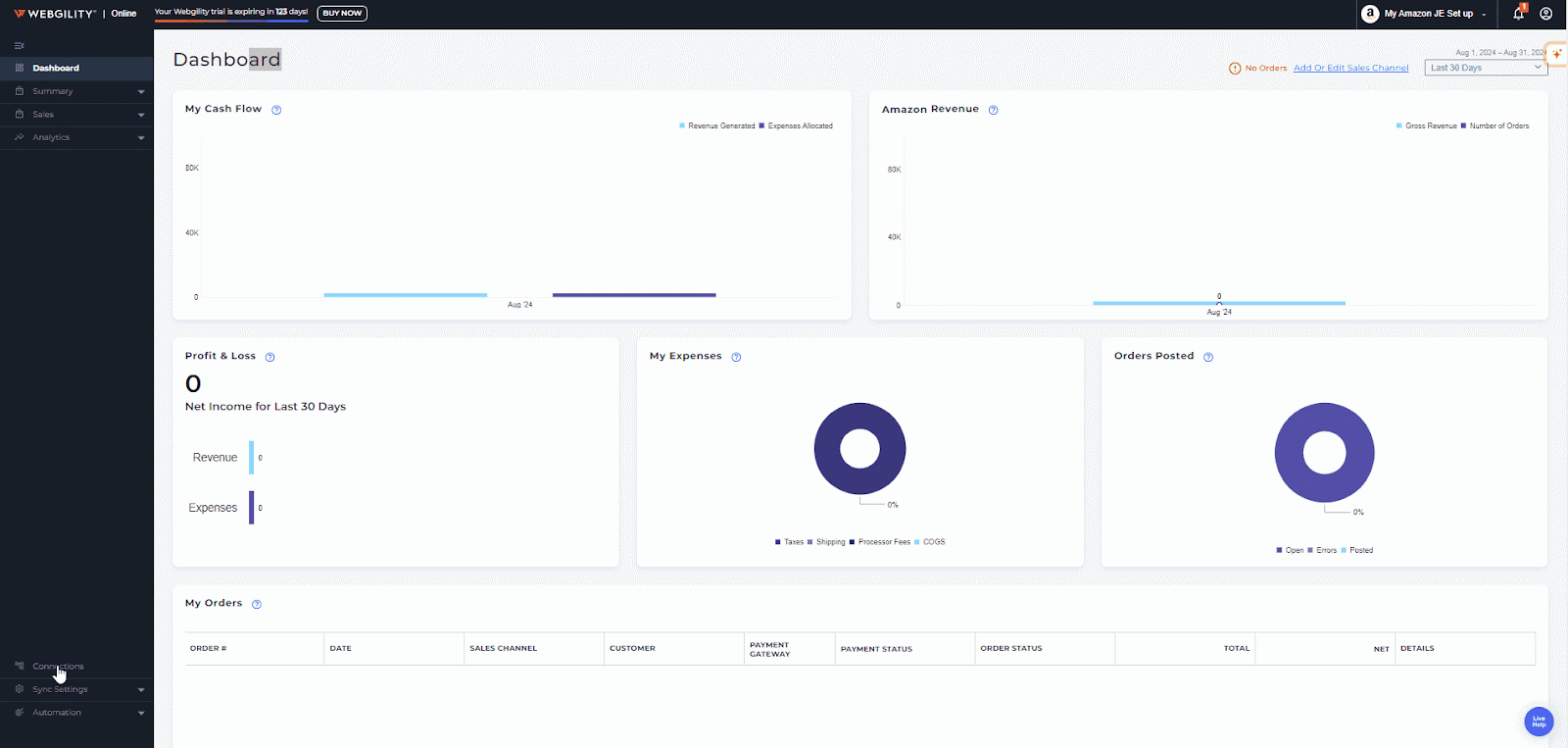Click the BUY NOW button
The height and width of the screenshot is (748, 1568).
click(342, 14)
